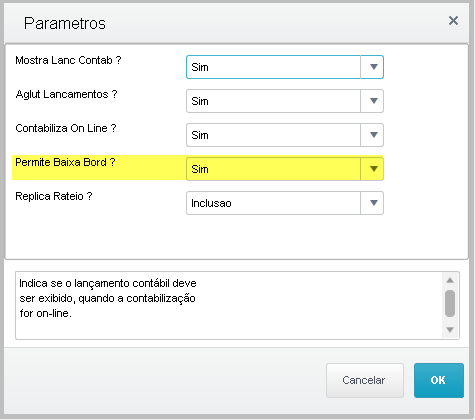This screenshot has width=475, height=420.
Task: Click the description box scroll up arrow
Action: tap(450, 280)
